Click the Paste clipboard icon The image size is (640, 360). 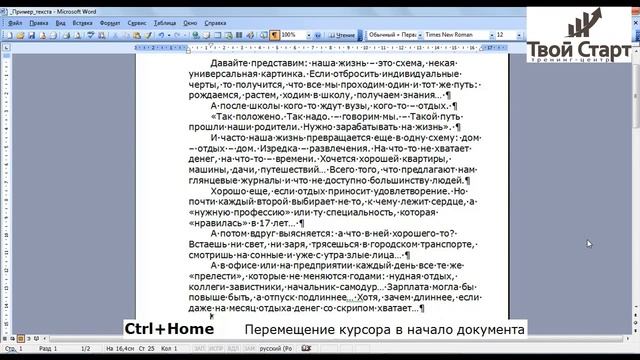pyautogui.click(x=137, y=36)
